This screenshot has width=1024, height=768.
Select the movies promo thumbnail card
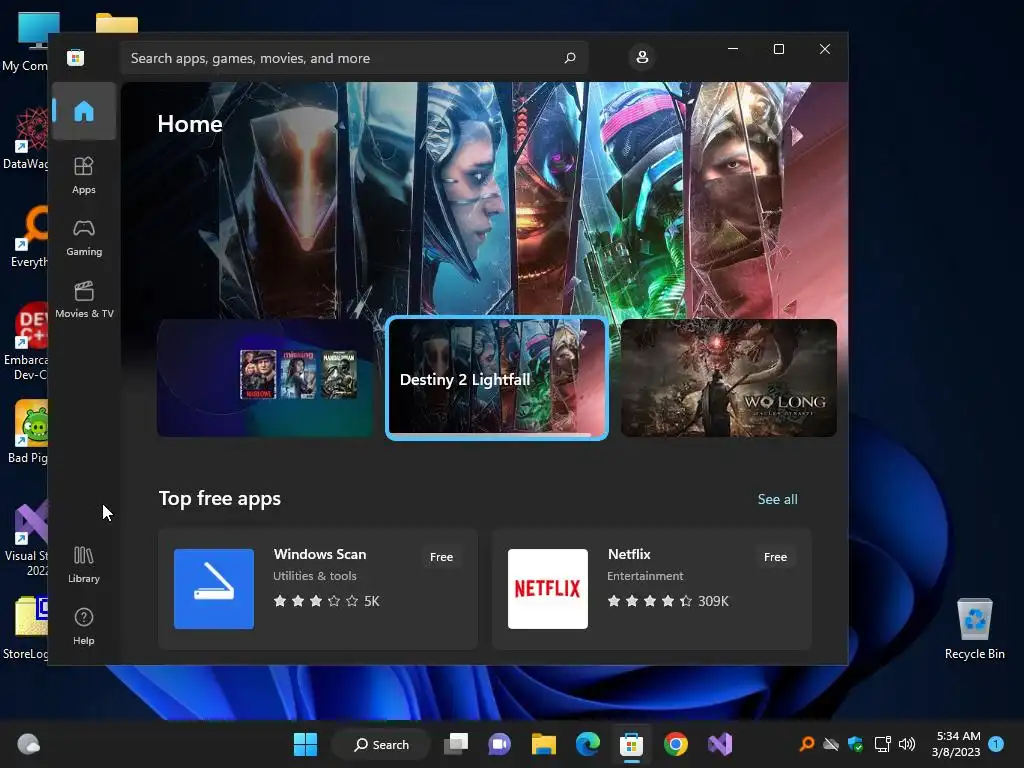(265, 378)
